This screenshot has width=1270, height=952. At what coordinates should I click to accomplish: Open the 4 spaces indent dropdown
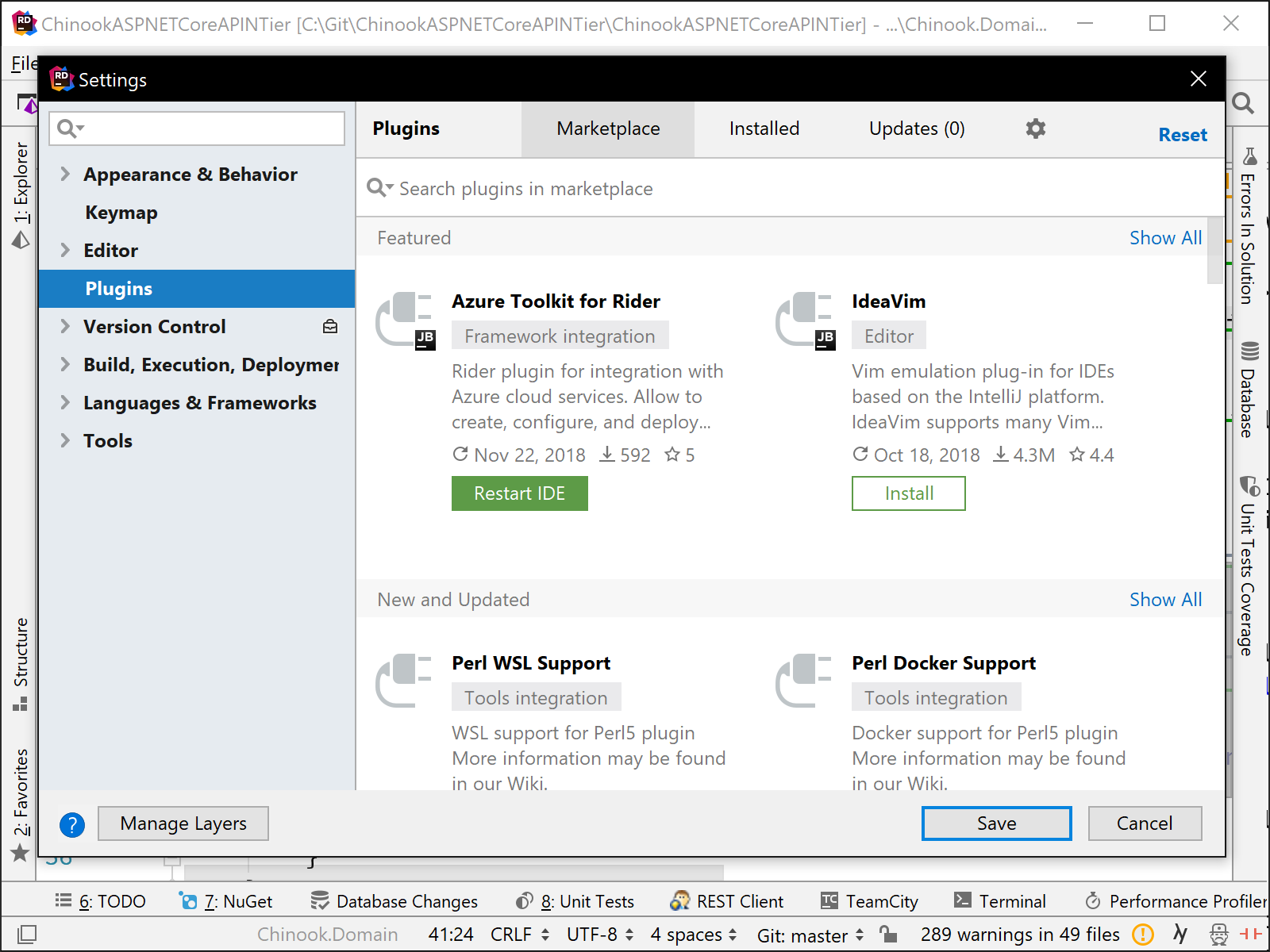(x=694, y=935)
